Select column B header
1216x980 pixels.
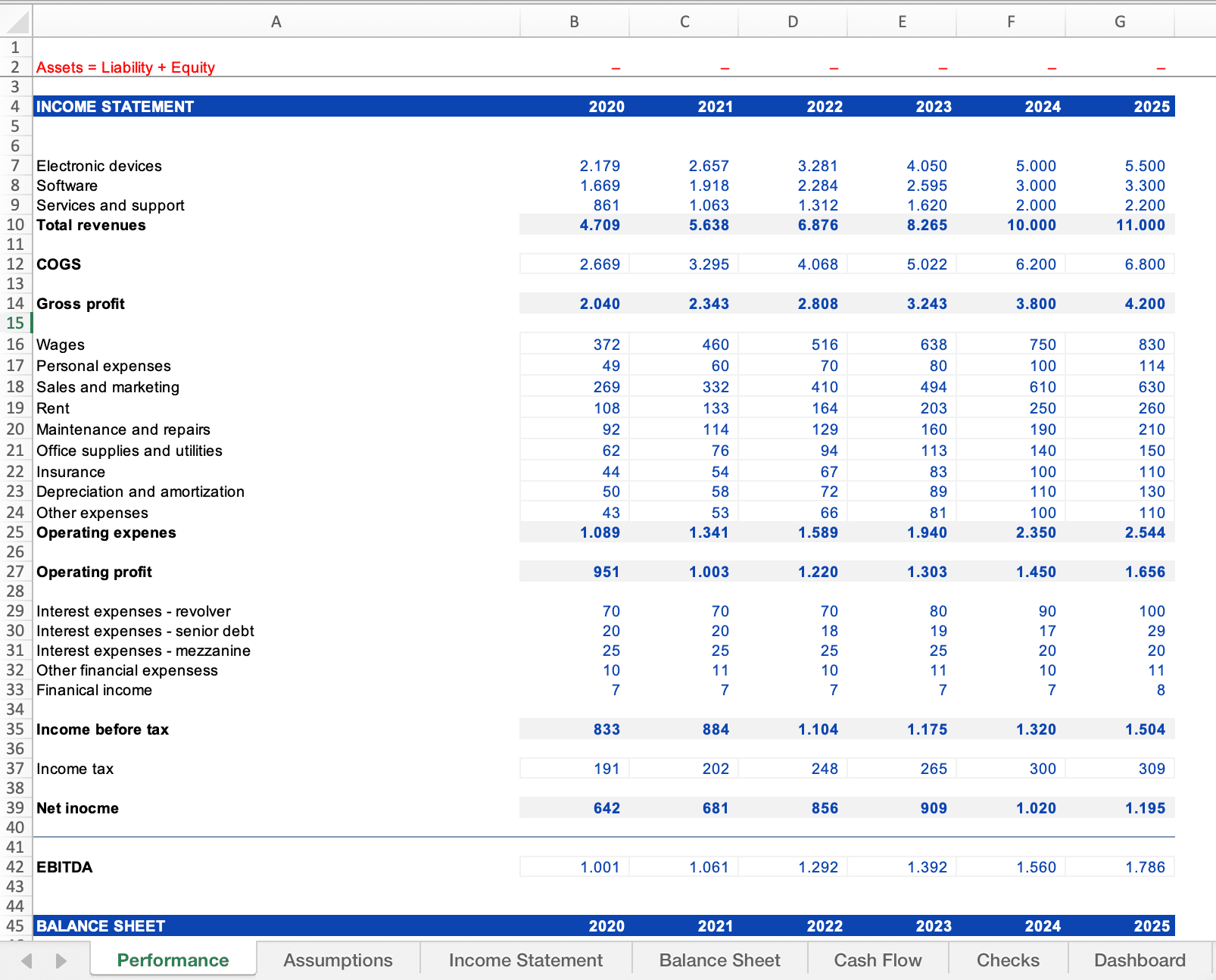point(575,22)
